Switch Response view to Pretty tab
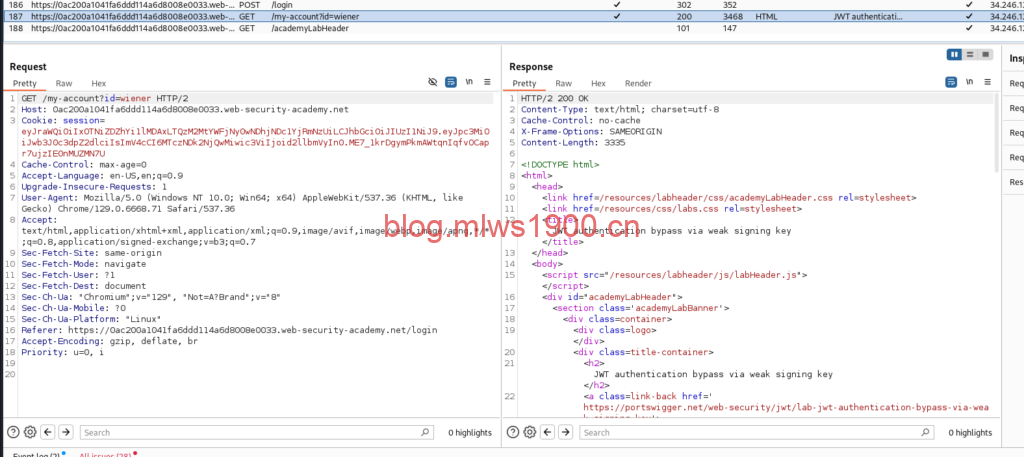1024x457 pixels. (524, 84)
